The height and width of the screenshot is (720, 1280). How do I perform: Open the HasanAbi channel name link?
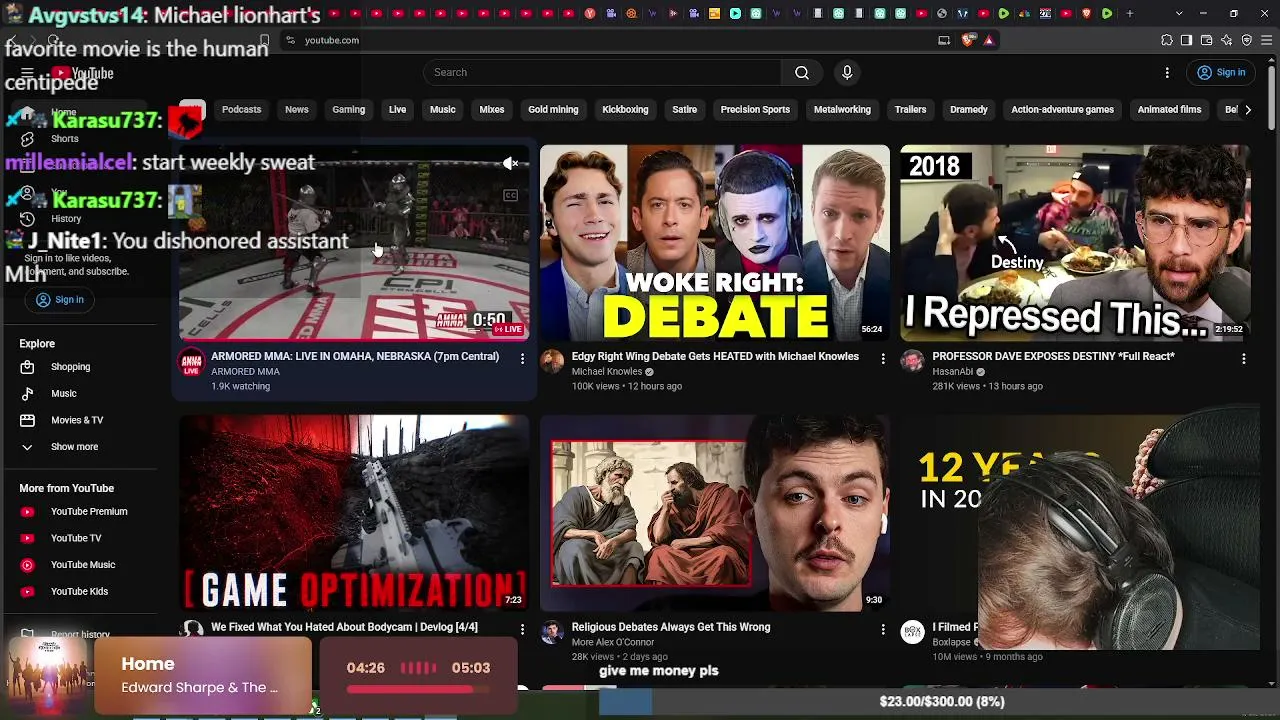click(952, 372)
